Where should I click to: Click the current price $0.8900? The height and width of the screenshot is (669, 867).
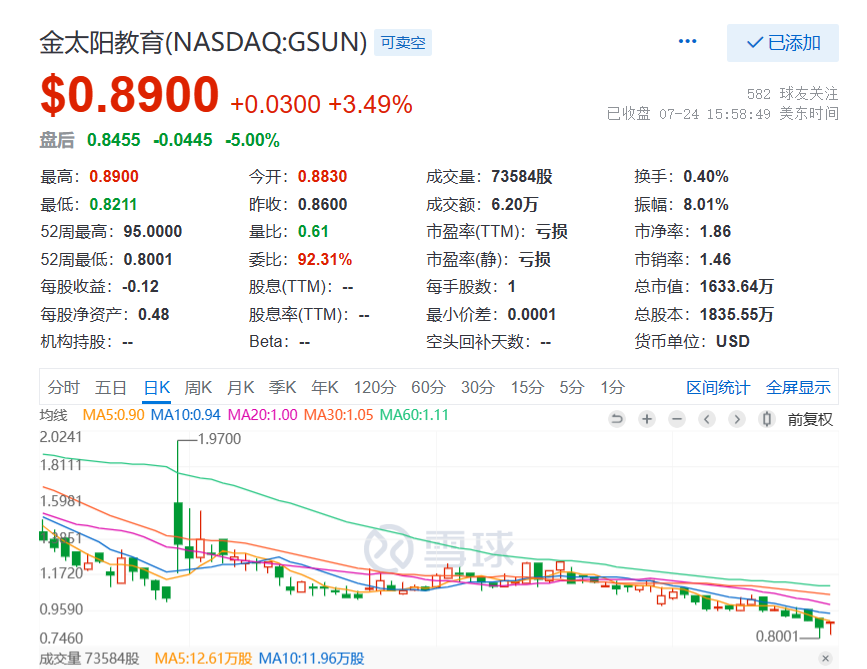click(x=130, y=95)
